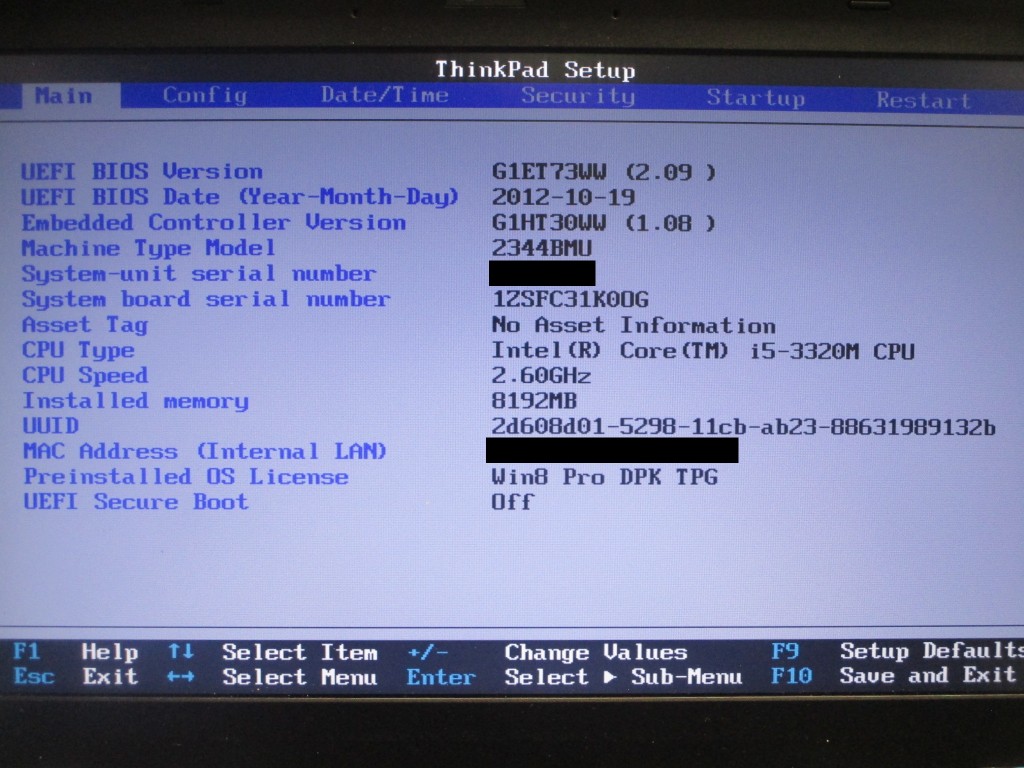
Task: Select the Installed memory row
Action: point(135,402)
